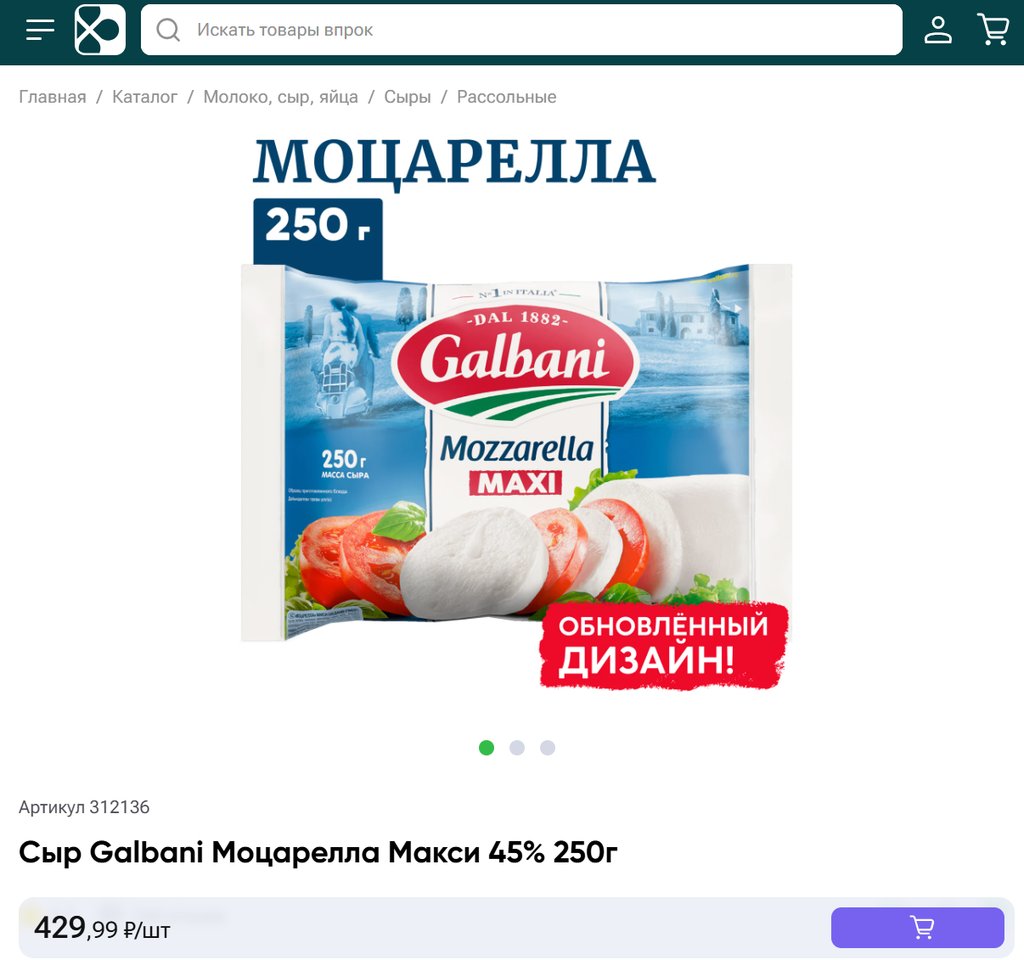1024x960 pixels.
Task: Open the 'Сыры' breadcrumb
Action: [407, 97]
